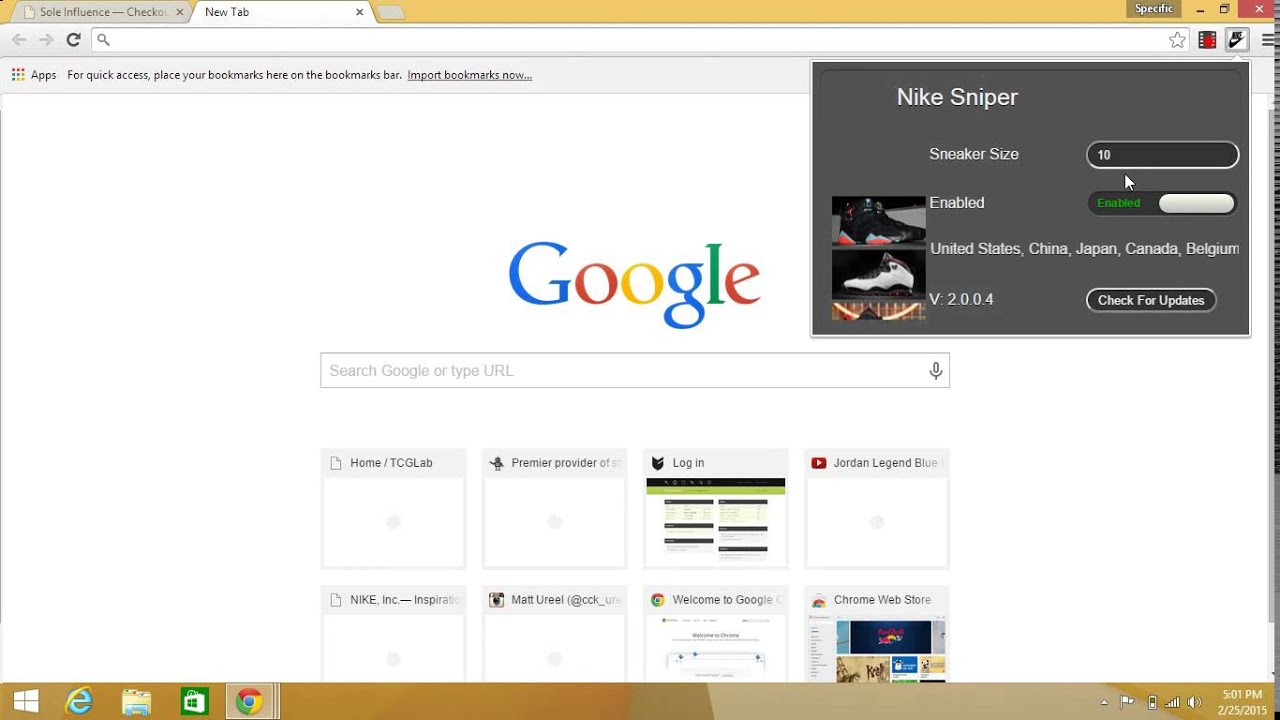Toggle the Nike Sniper Enabled switch
The height and width of the screenshot is (720, 1280).
pos(1162,203)
